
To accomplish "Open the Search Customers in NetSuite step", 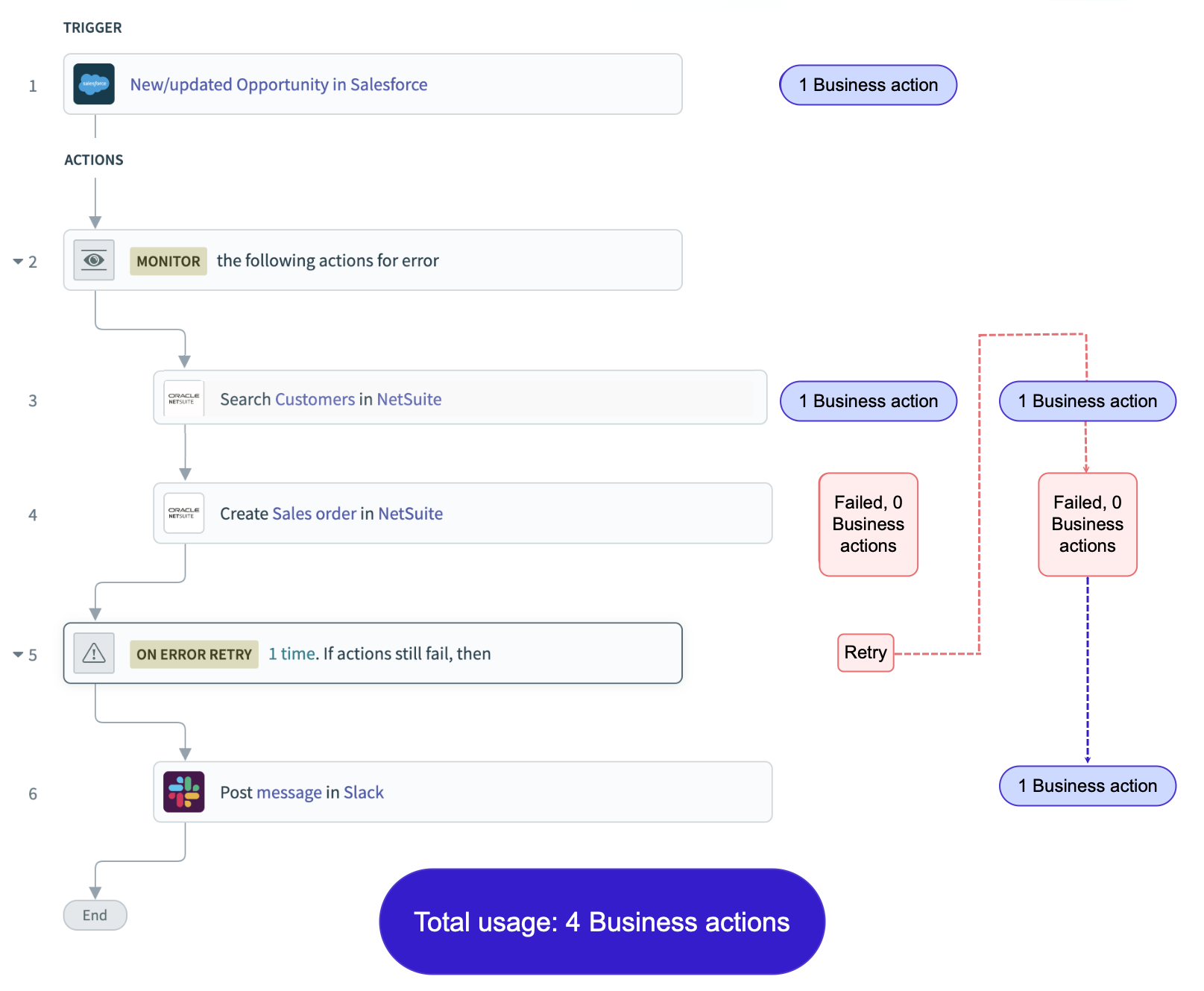I will coord(330,400).
